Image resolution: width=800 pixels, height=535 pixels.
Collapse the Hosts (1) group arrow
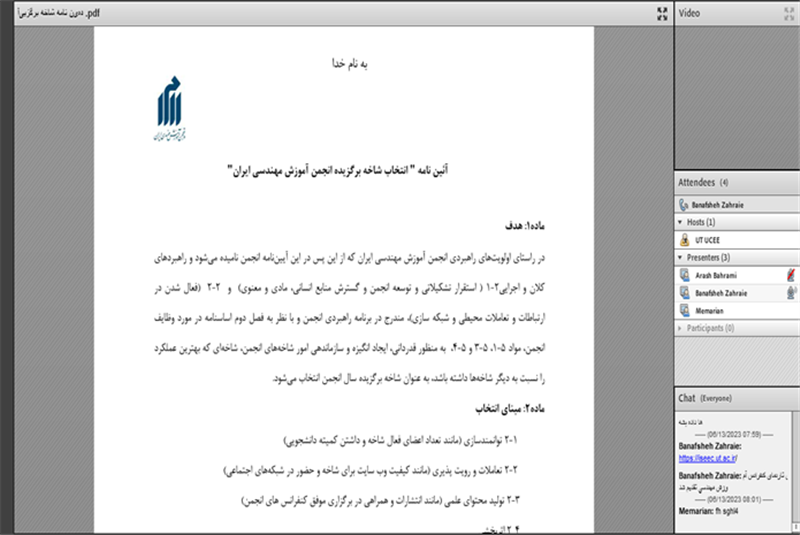pyautogui.click(x=680, y=222)
